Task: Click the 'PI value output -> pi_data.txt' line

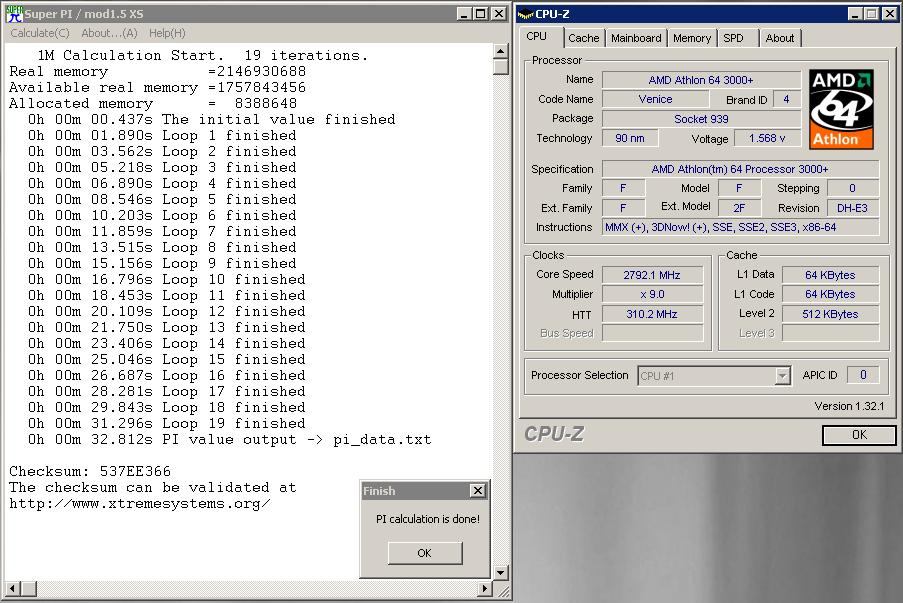Action: [x=230, y=439]
